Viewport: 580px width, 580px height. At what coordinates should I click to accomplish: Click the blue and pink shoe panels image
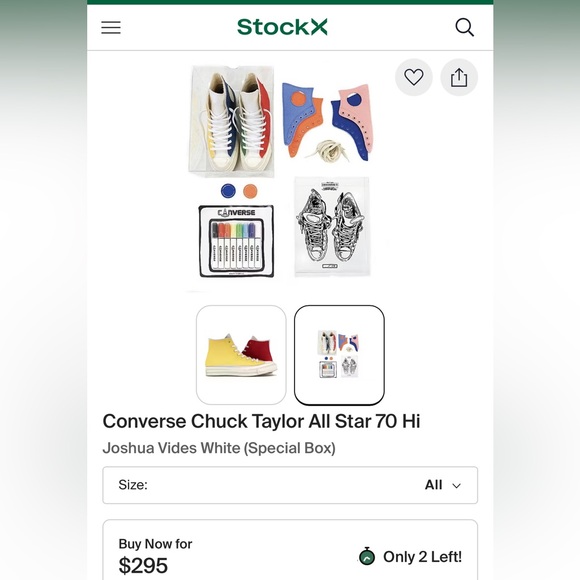(x=326, y=122)
